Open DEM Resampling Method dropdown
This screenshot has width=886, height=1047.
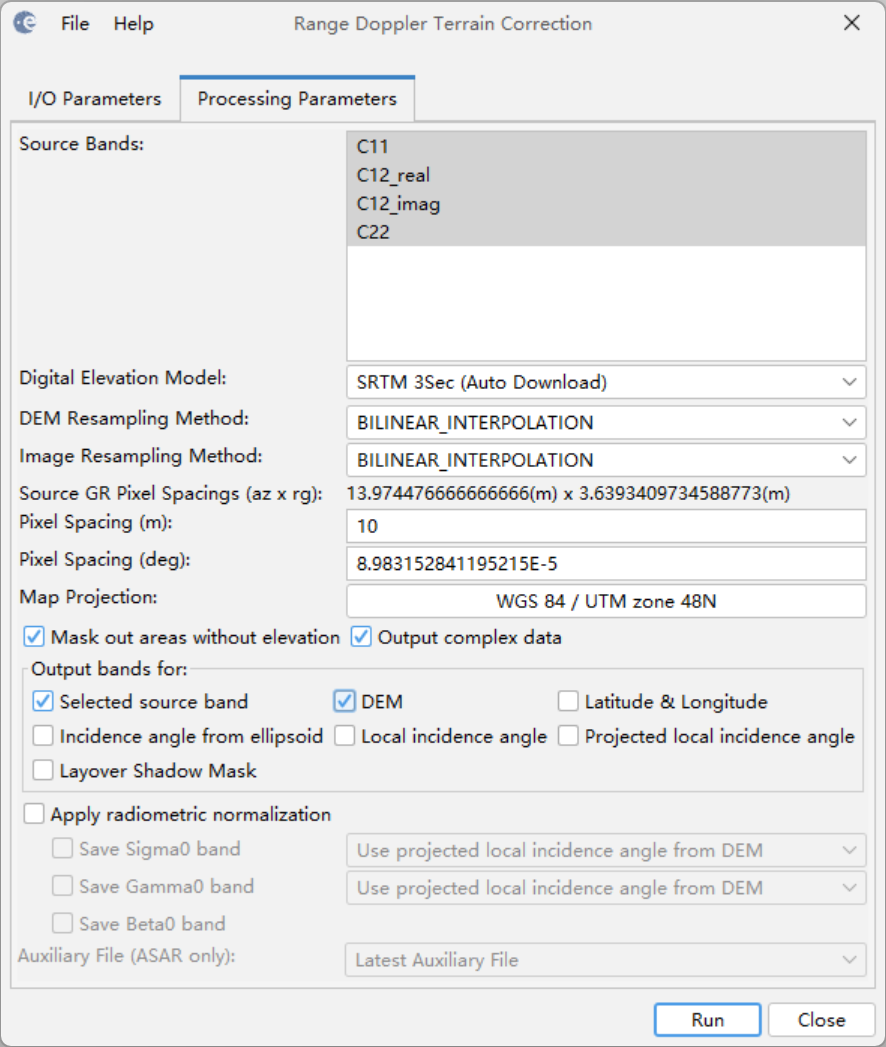[x=605, y=422]
